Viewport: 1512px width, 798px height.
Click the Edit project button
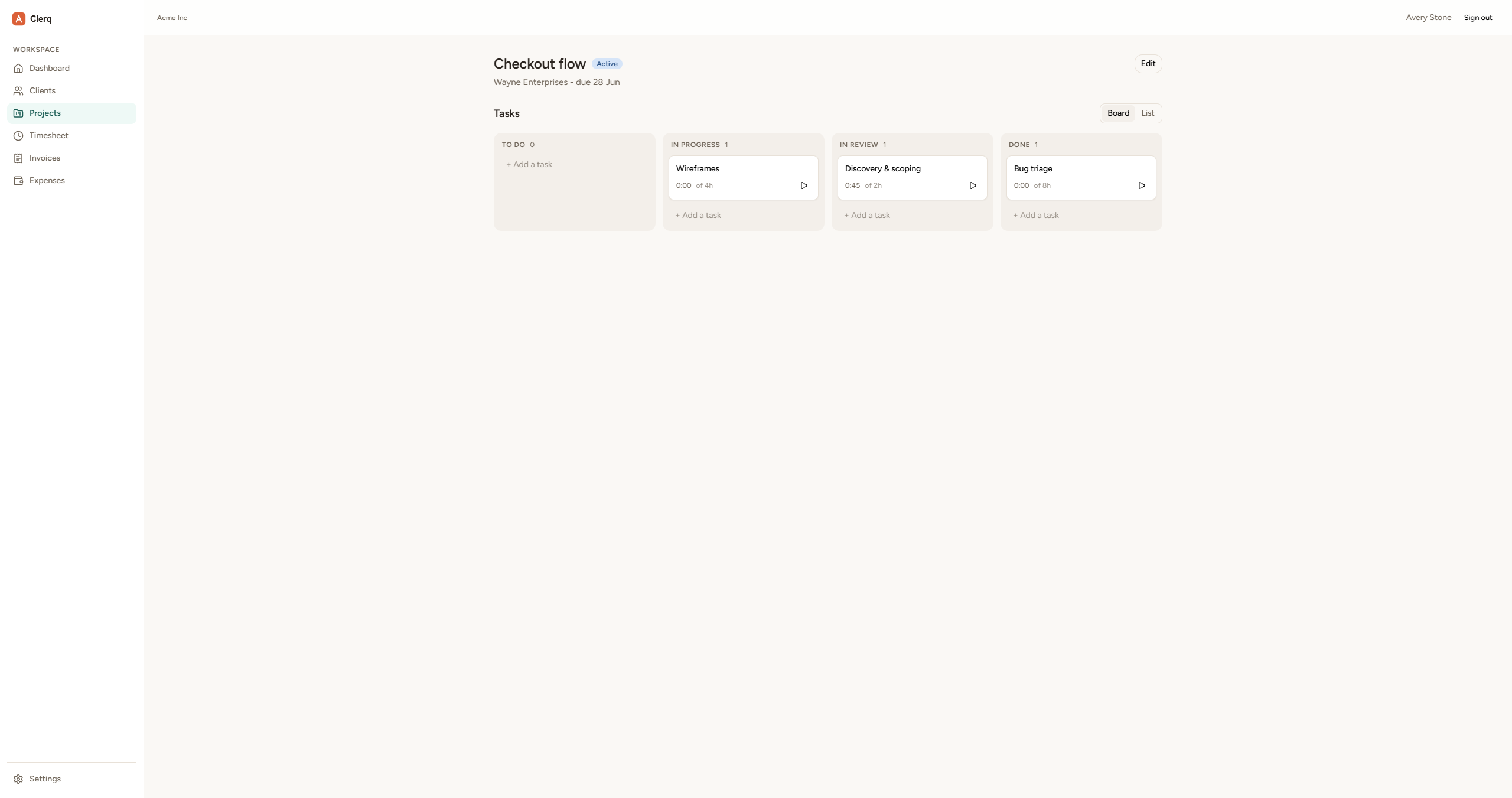point(1148,64)
